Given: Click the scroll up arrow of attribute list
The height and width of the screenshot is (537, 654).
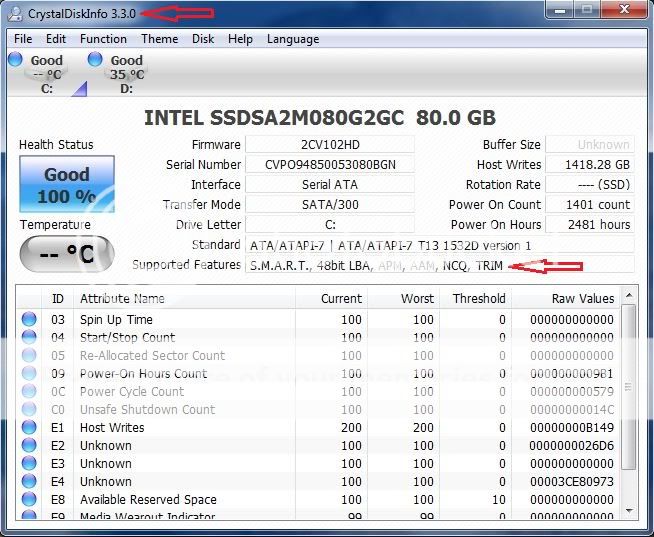Looking at the screenshot, I should tap(629, 296).
